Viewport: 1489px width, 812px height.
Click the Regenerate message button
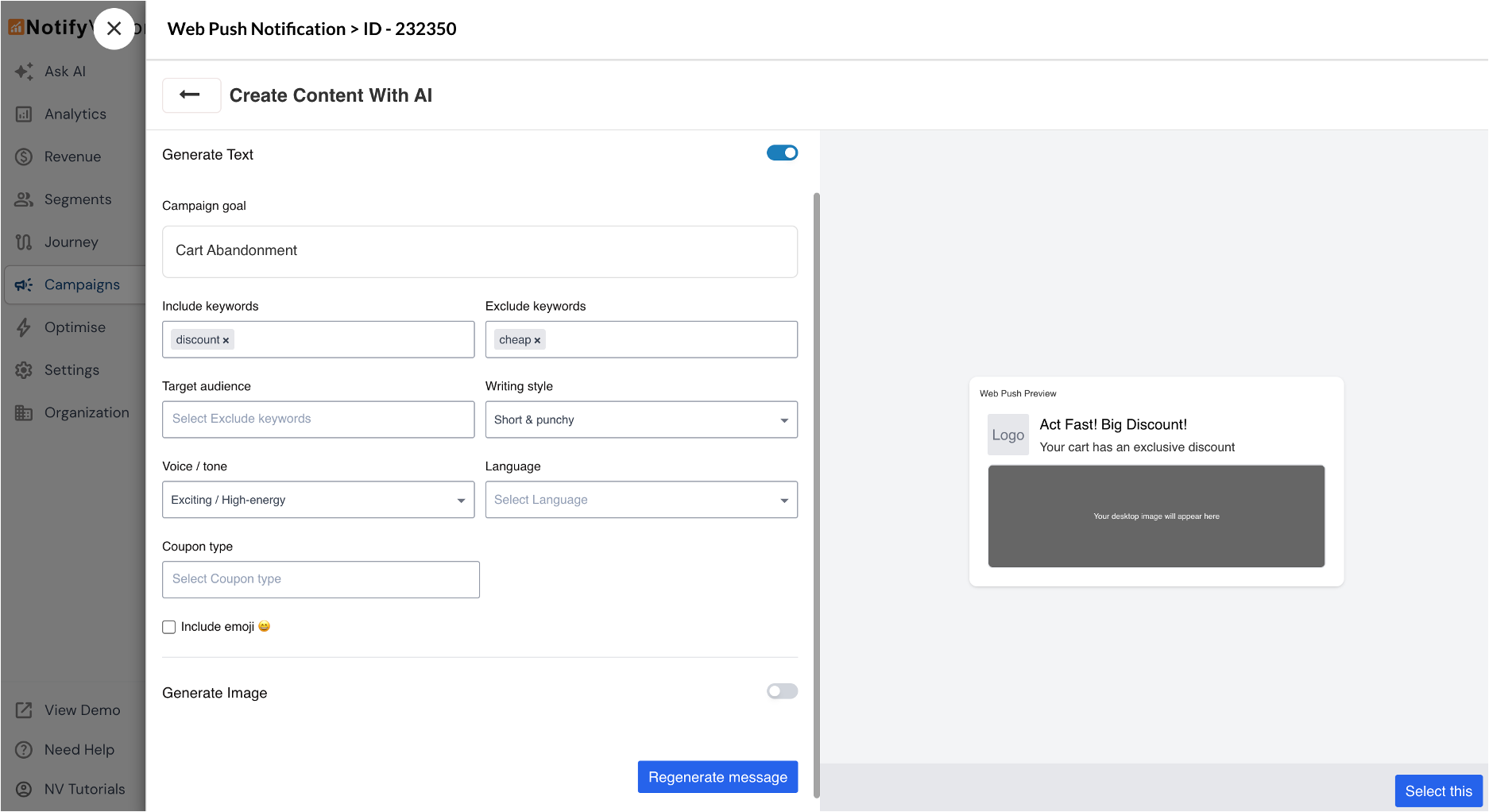[x=717, y=776]
